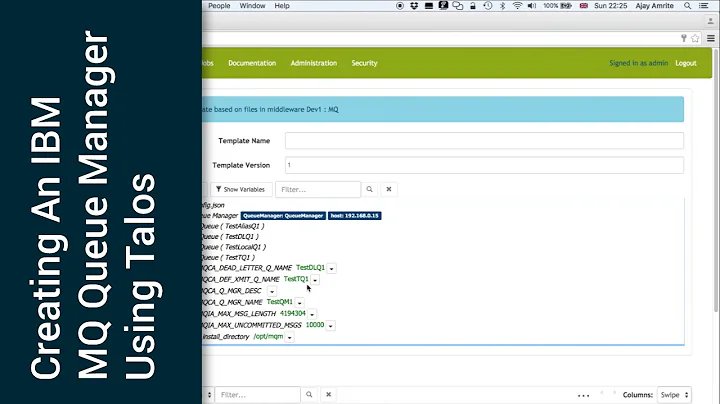Click the volume icon in the menu bar
The image size is (720, 404).
(532, 6)
